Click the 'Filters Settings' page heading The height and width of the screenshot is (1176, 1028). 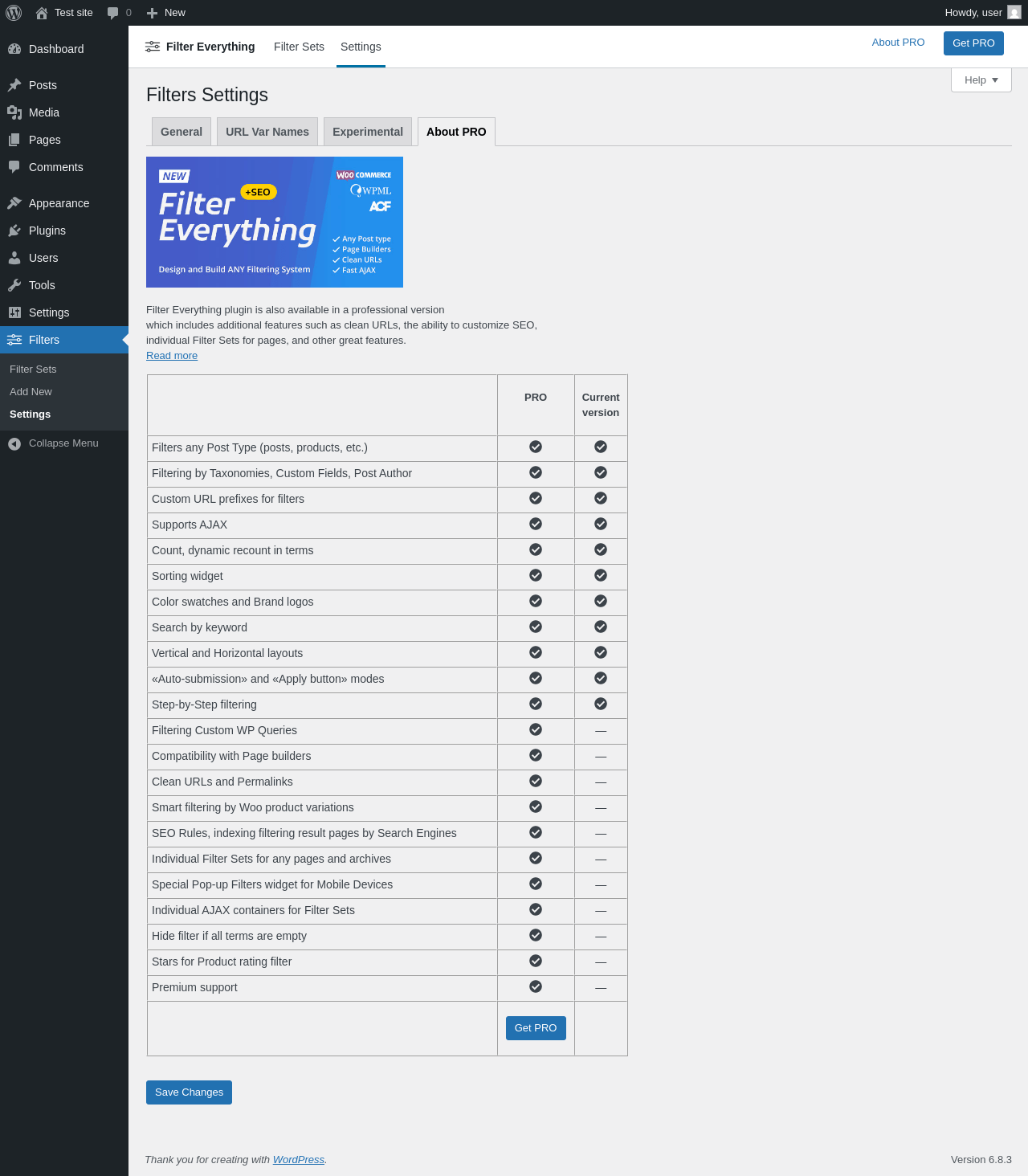207,95
